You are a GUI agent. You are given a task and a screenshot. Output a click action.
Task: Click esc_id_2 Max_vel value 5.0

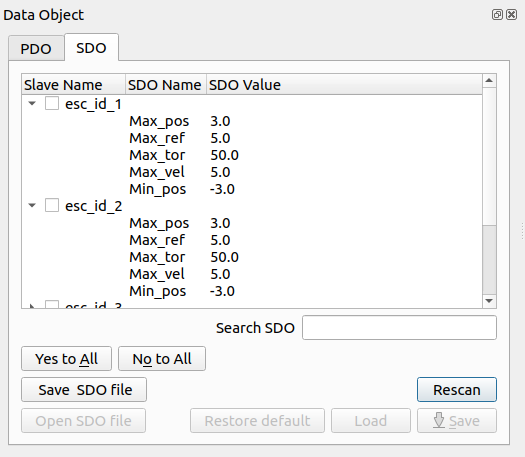[220, 275]
